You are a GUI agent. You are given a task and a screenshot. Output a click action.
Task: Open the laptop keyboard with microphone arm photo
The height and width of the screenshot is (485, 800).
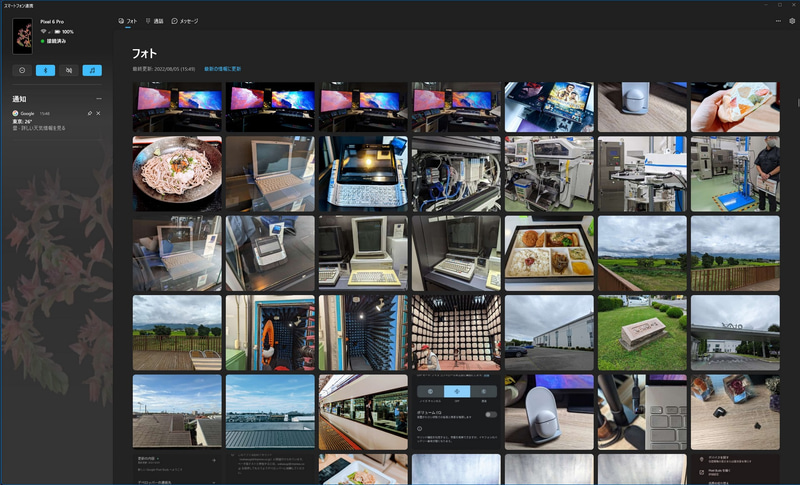[x=642, y=413]
